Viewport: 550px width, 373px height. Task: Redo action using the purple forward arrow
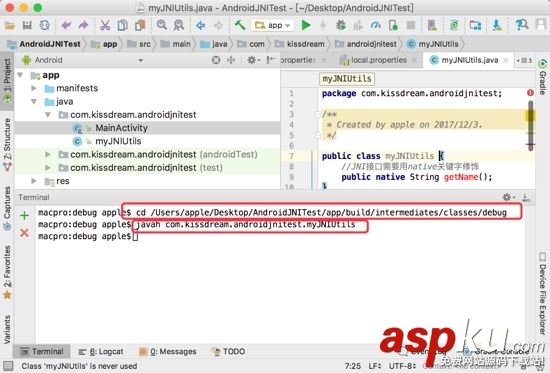tap(83, 25)
